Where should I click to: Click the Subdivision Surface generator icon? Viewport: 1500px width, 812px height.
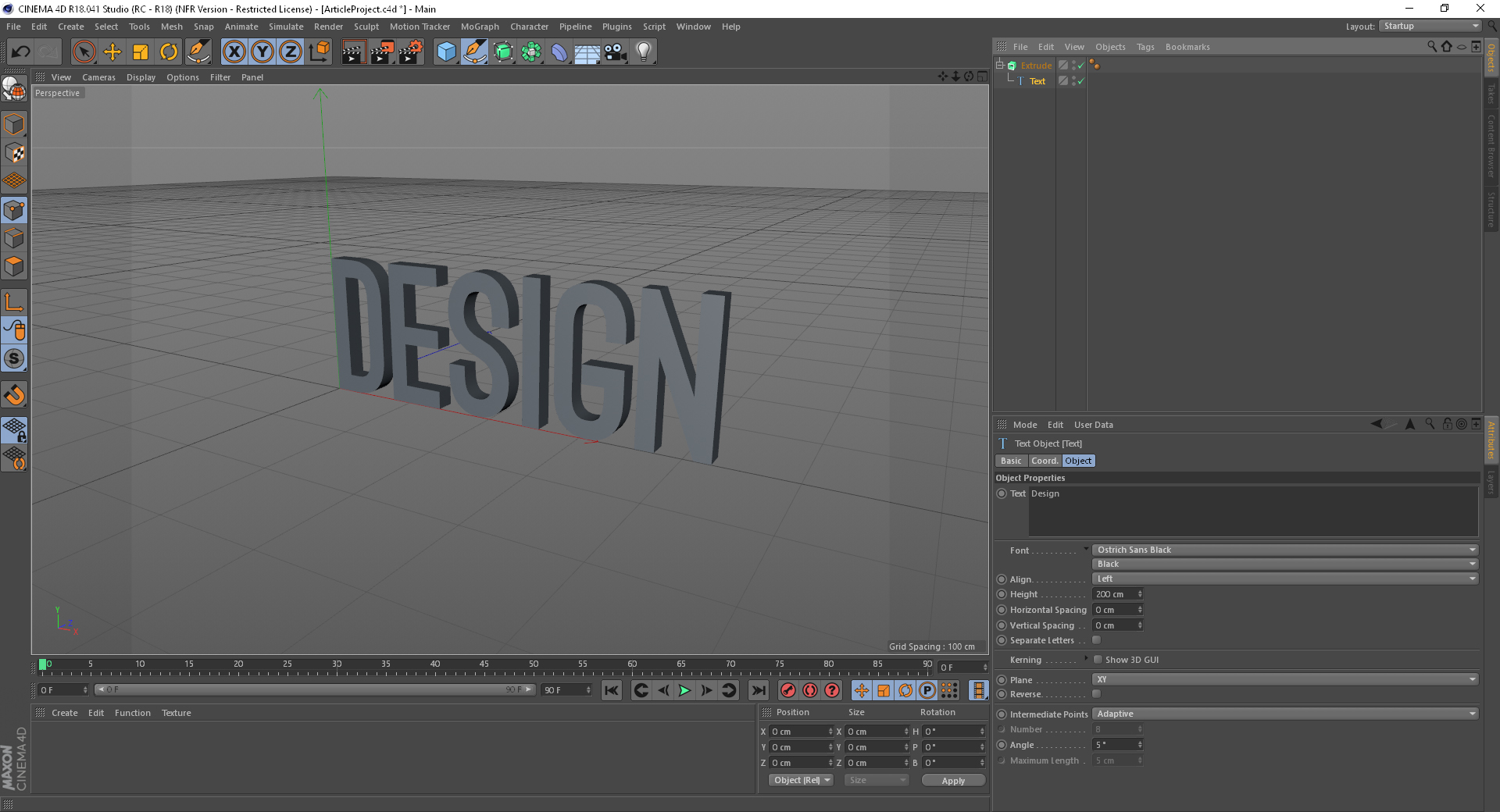click(x=503, y=52)
